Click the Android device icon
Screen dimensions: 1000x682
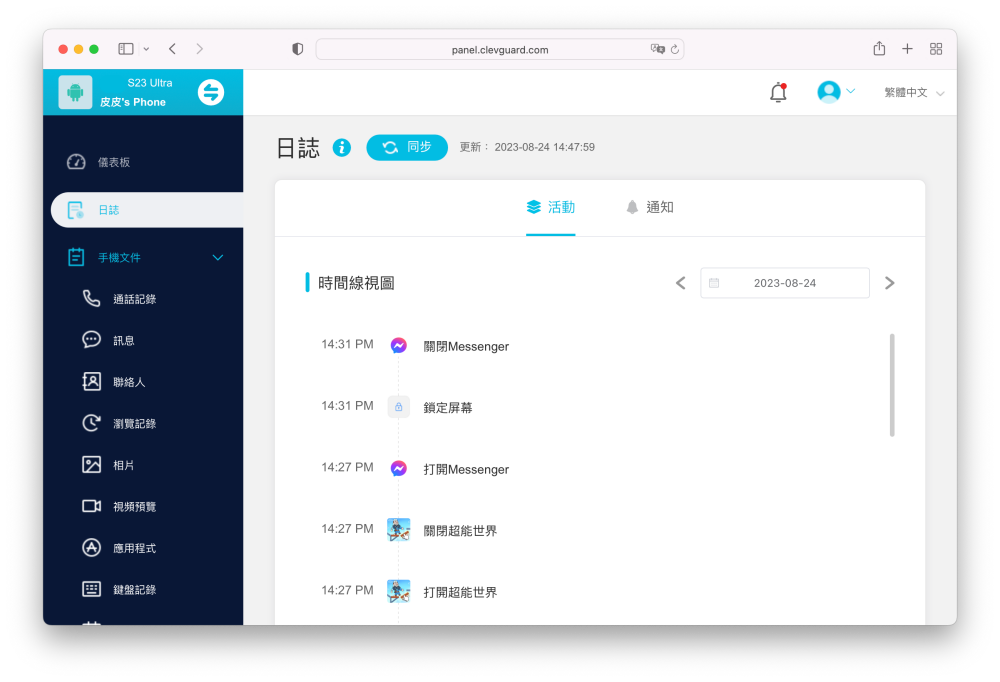click(x=75, y=93)
